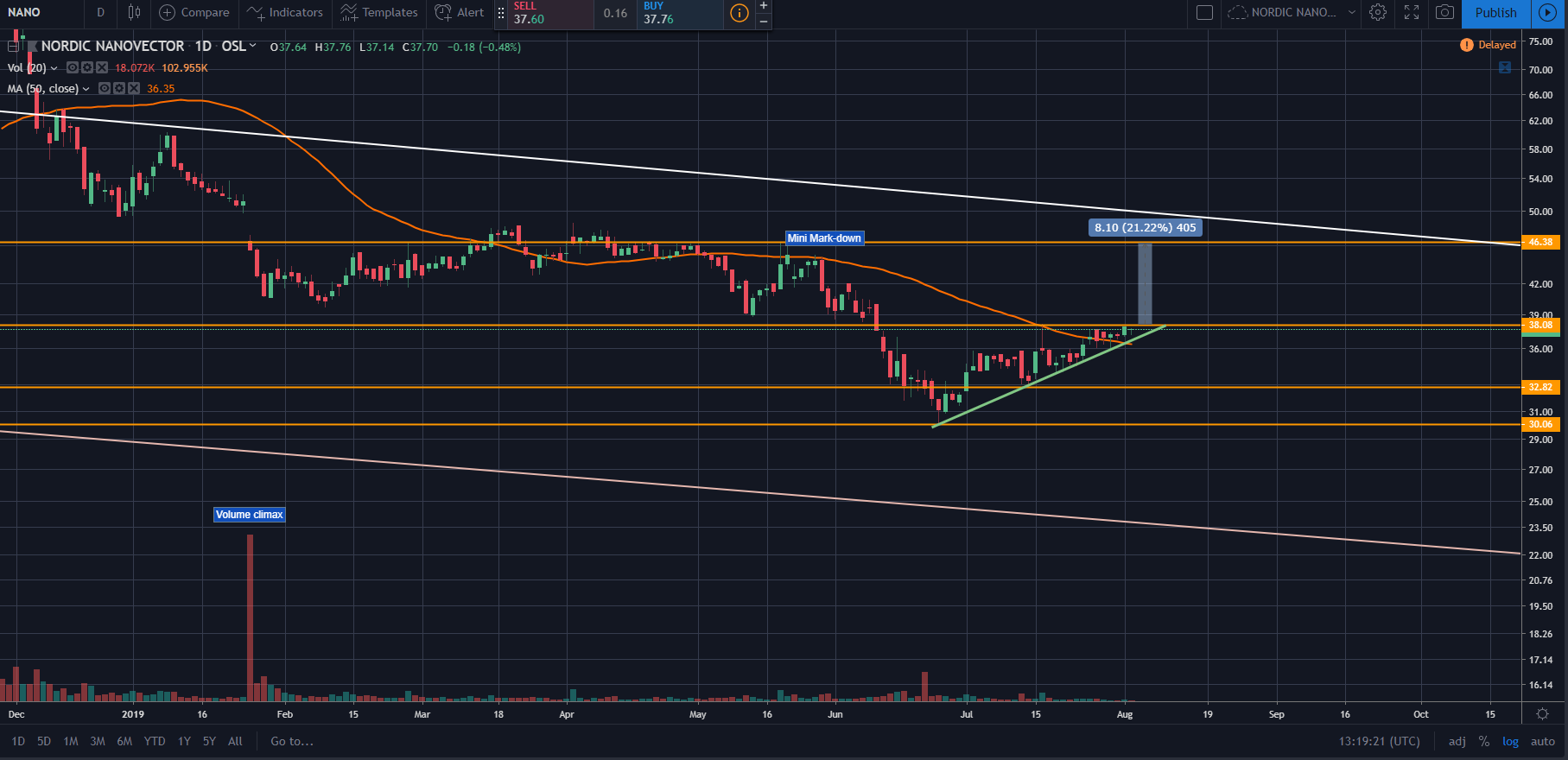Click the BUY 37.76 button
Screen dimensions: 1568x760
(680, 13)
